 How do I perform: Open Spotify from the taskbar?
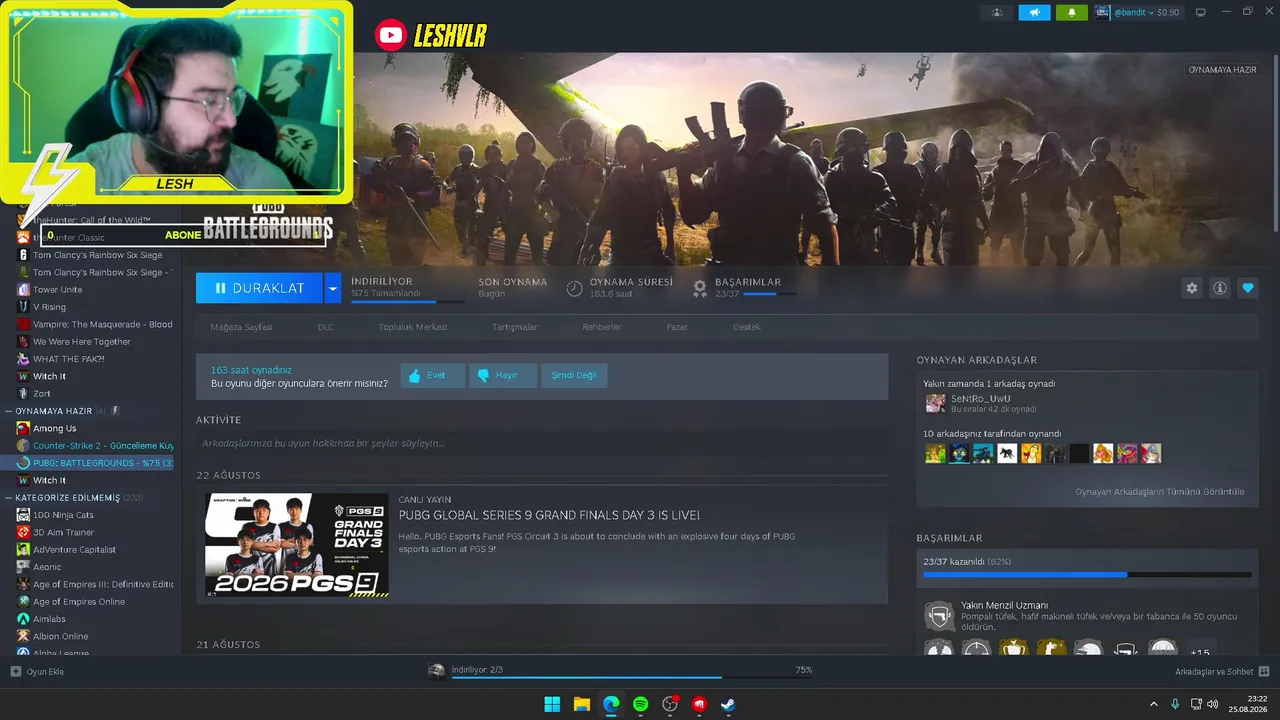pos(640,704)
